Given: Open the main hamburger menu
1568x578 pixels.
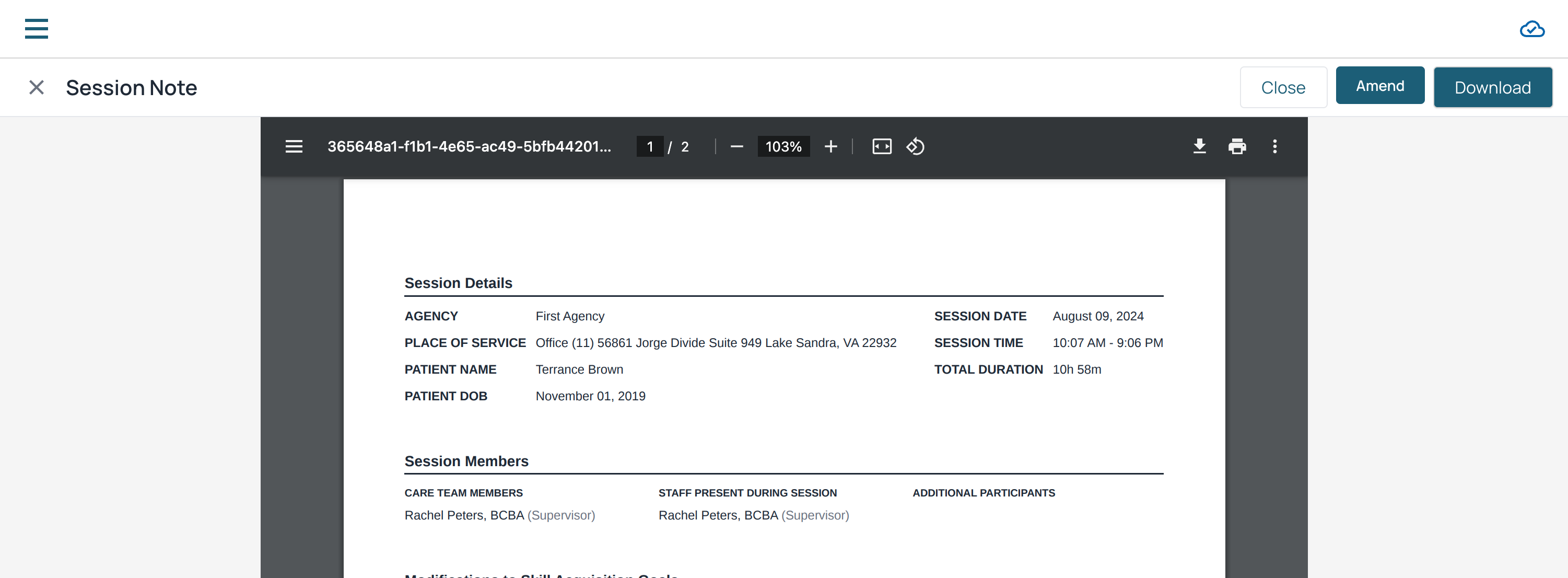Looking at the screenshot, I should click(x=37, y=29).
